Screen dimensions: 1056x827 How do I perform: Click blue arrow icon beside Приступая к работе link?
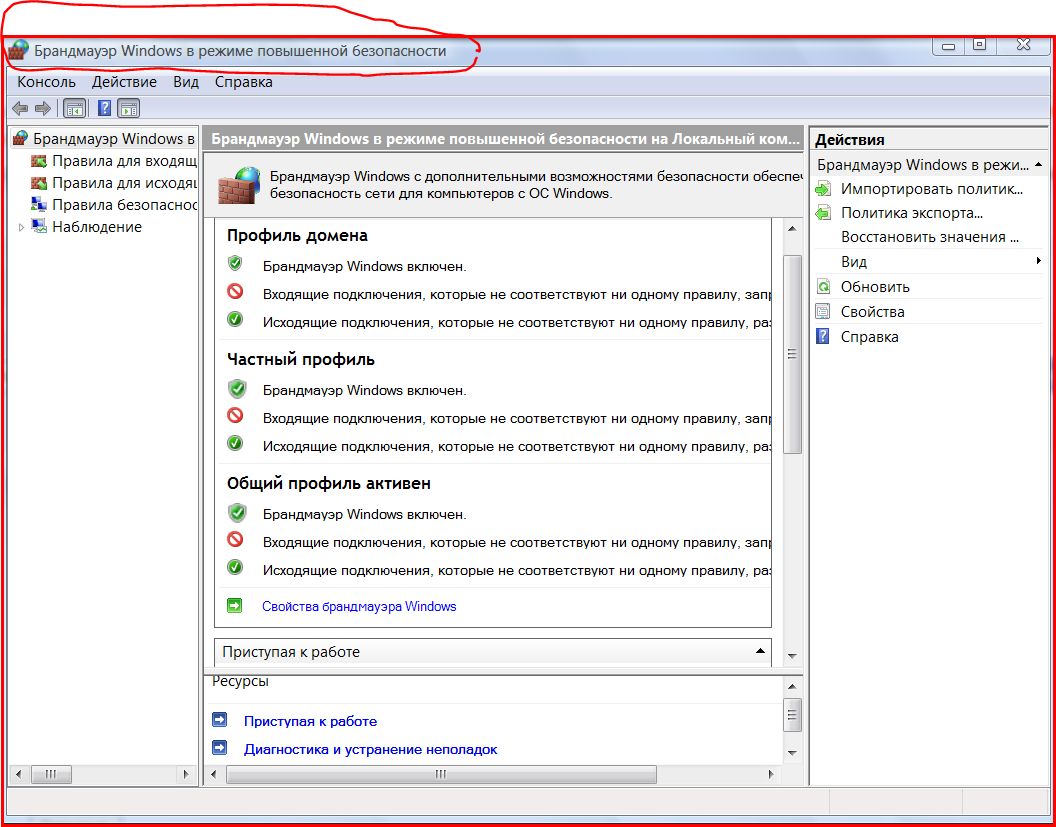[220, 721]
